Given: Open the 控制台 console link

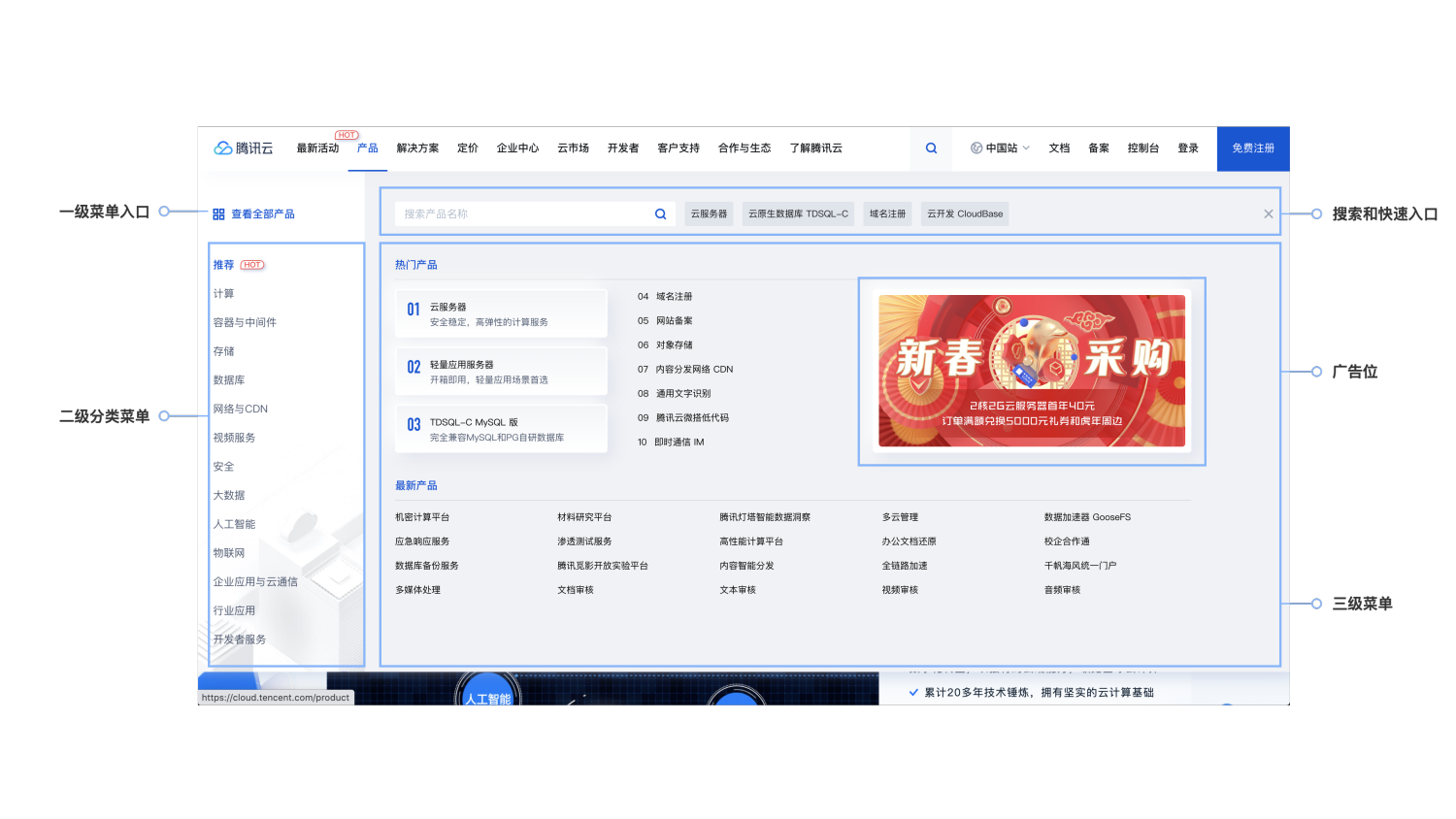Looking at the screenshot, I should (1143, 148).
